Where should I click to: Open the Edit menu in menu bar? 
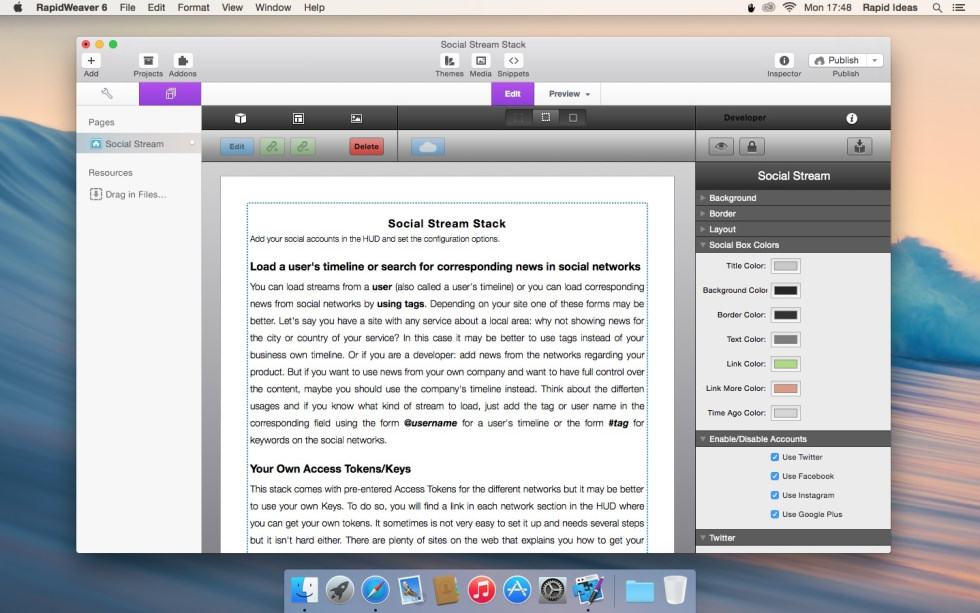click(156, 7)
